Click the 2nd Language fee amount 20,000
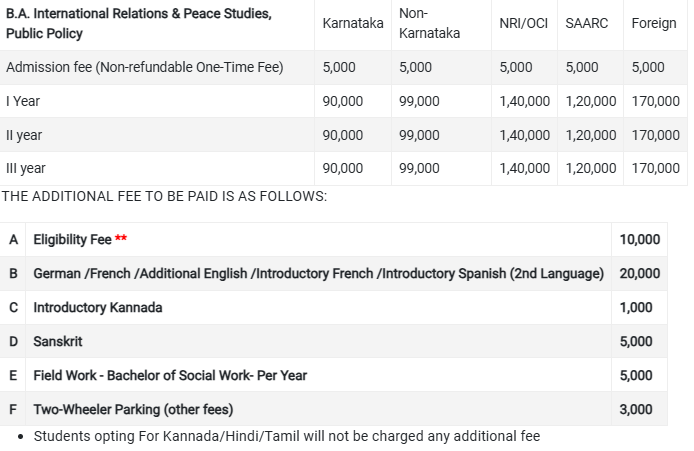694x451 pixels. [x=640, y=273]
